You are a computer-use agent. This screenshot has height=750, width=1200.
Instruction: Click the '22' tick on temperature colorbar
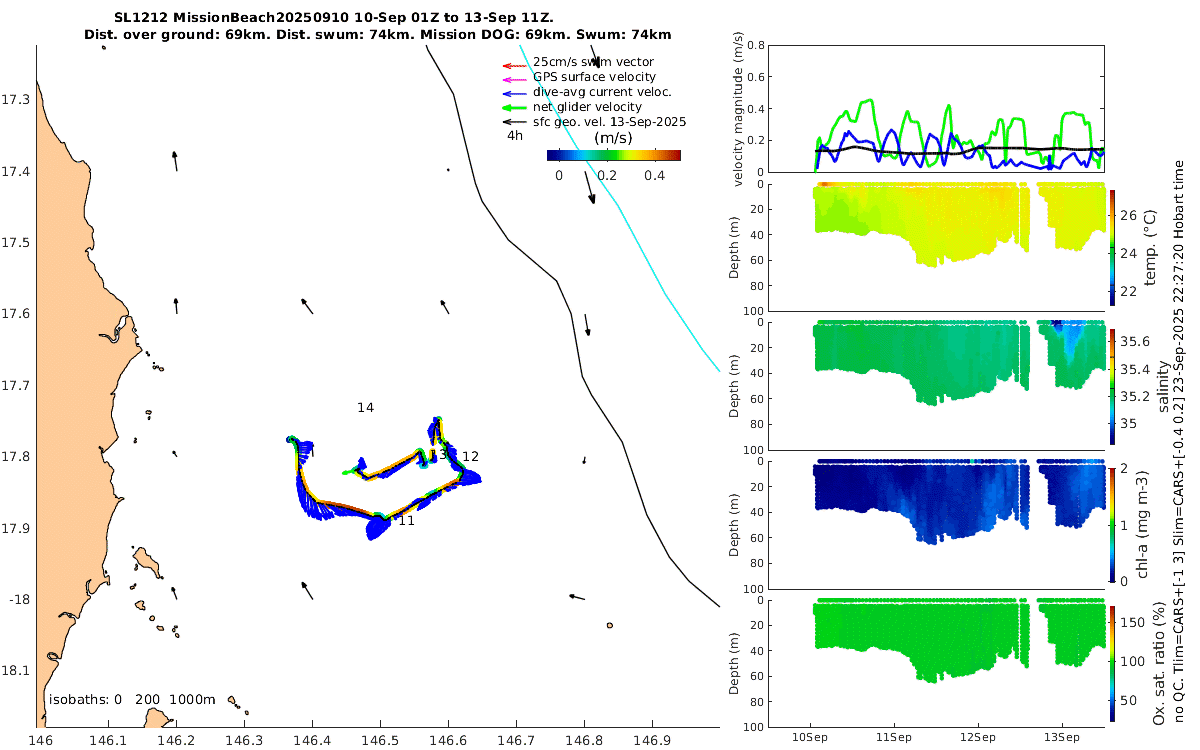[1128, 291]
